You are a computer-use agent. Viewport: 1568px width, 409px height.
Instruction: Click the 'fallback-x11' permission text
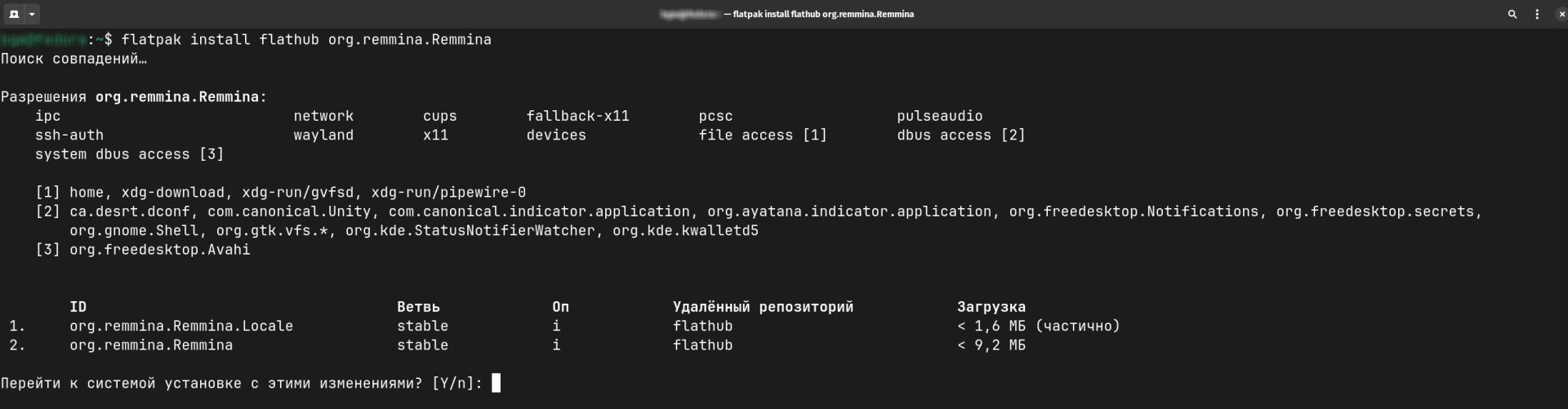577,116
